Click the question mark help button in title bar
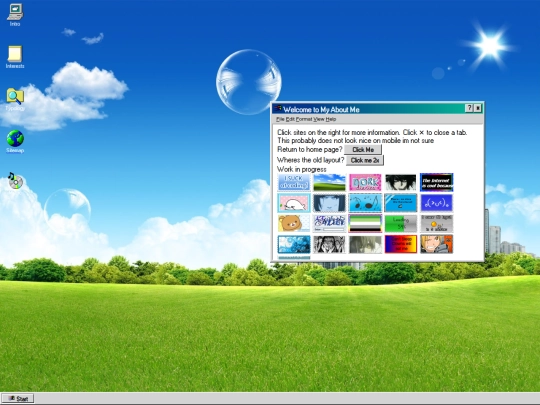Viewport: 540px width, 405px height. click(469, 108)
